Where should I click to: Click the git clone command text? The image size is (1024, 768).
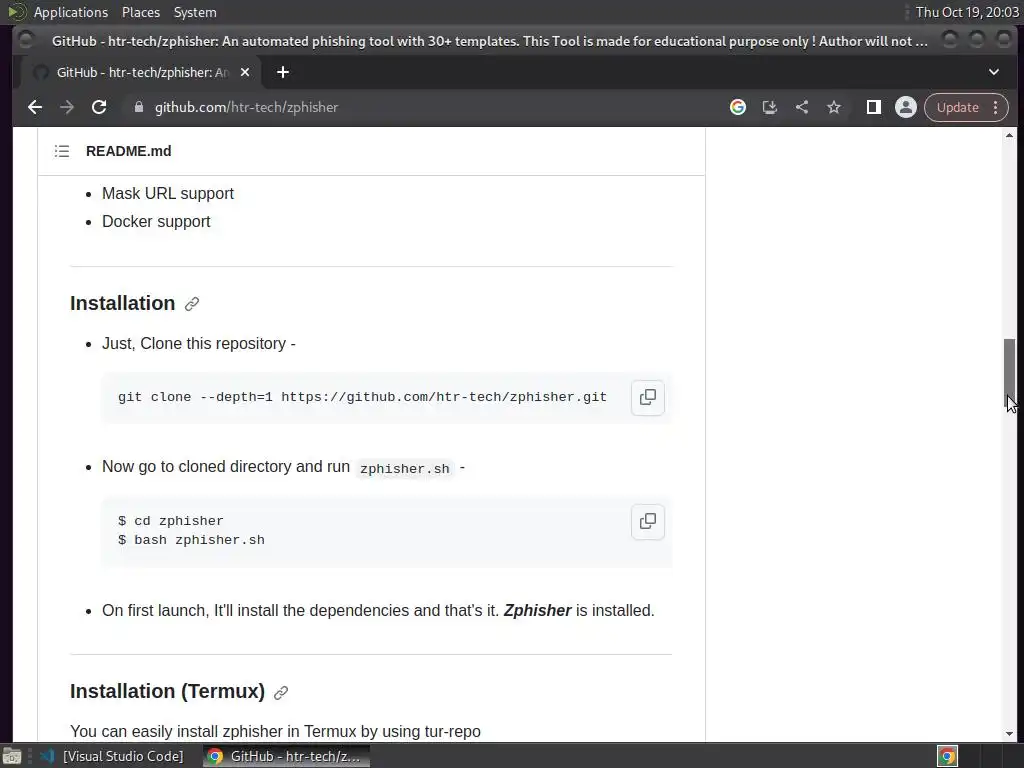(x=362, y=397)
